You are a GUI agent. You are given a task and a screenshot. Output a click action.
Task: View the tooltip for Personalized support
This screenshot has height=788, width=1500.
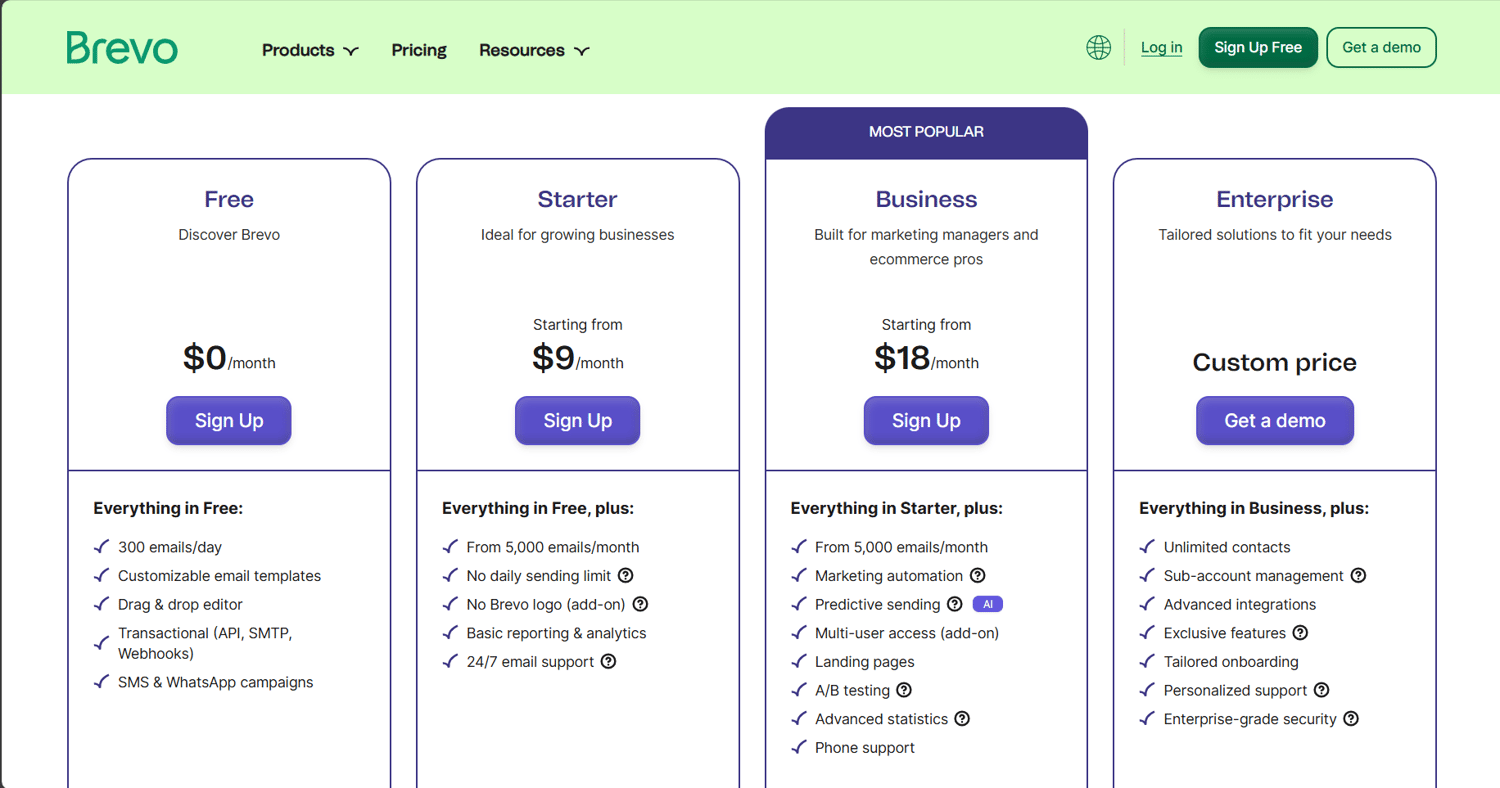pyautogui.click(x=1322, y=691)
